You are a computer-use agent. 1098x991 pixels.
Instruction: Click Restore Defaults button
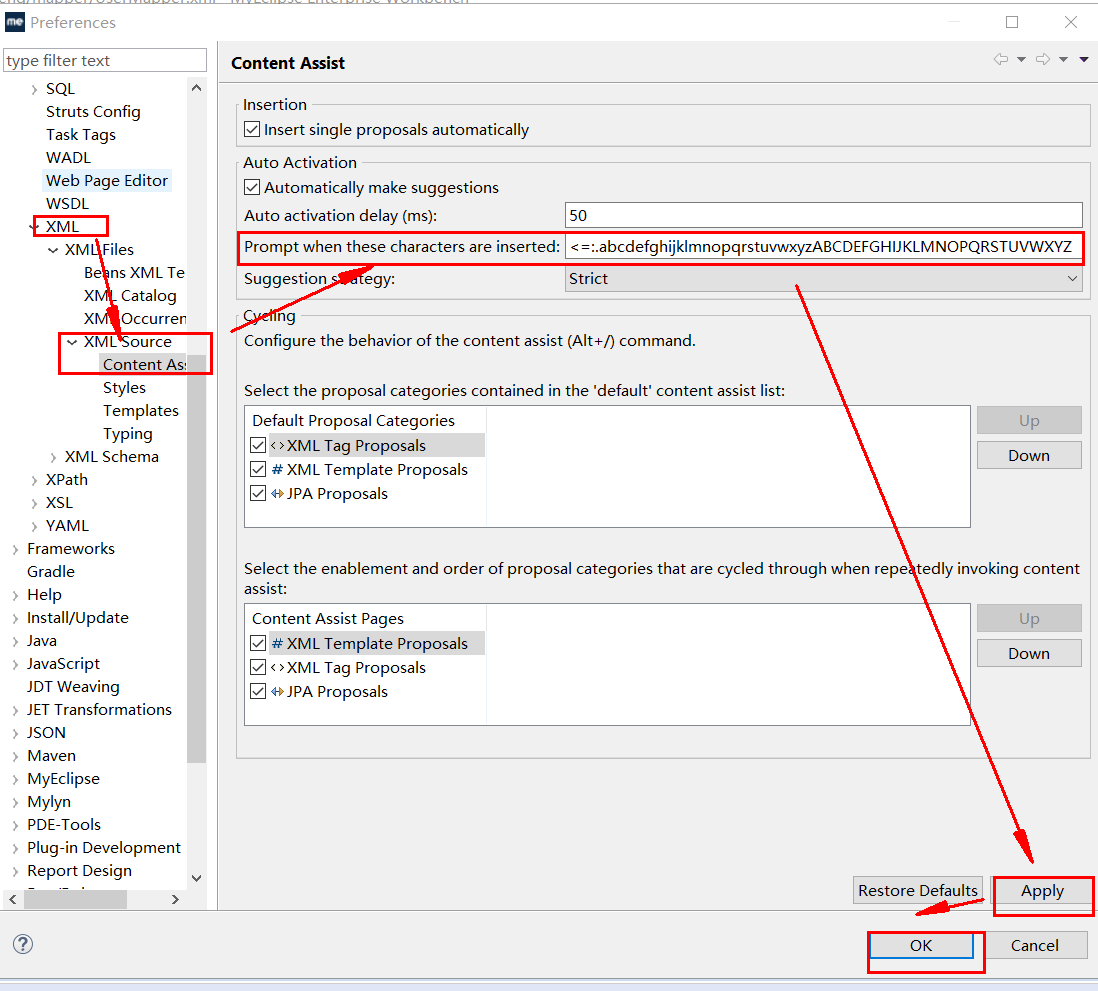(x=917, y=890)
